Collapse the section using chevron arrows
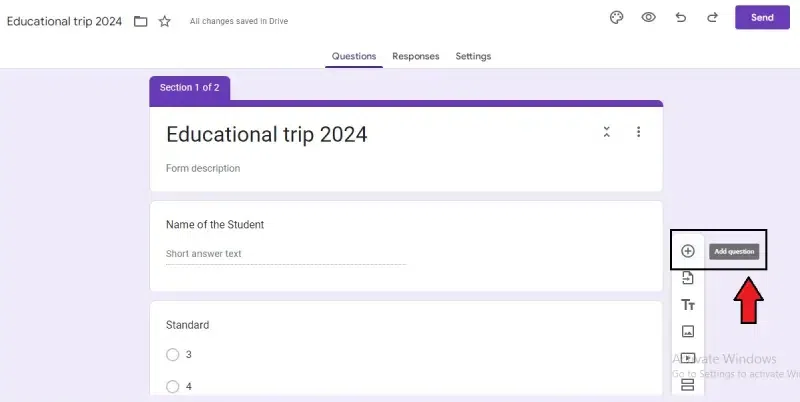 (606, 132)
